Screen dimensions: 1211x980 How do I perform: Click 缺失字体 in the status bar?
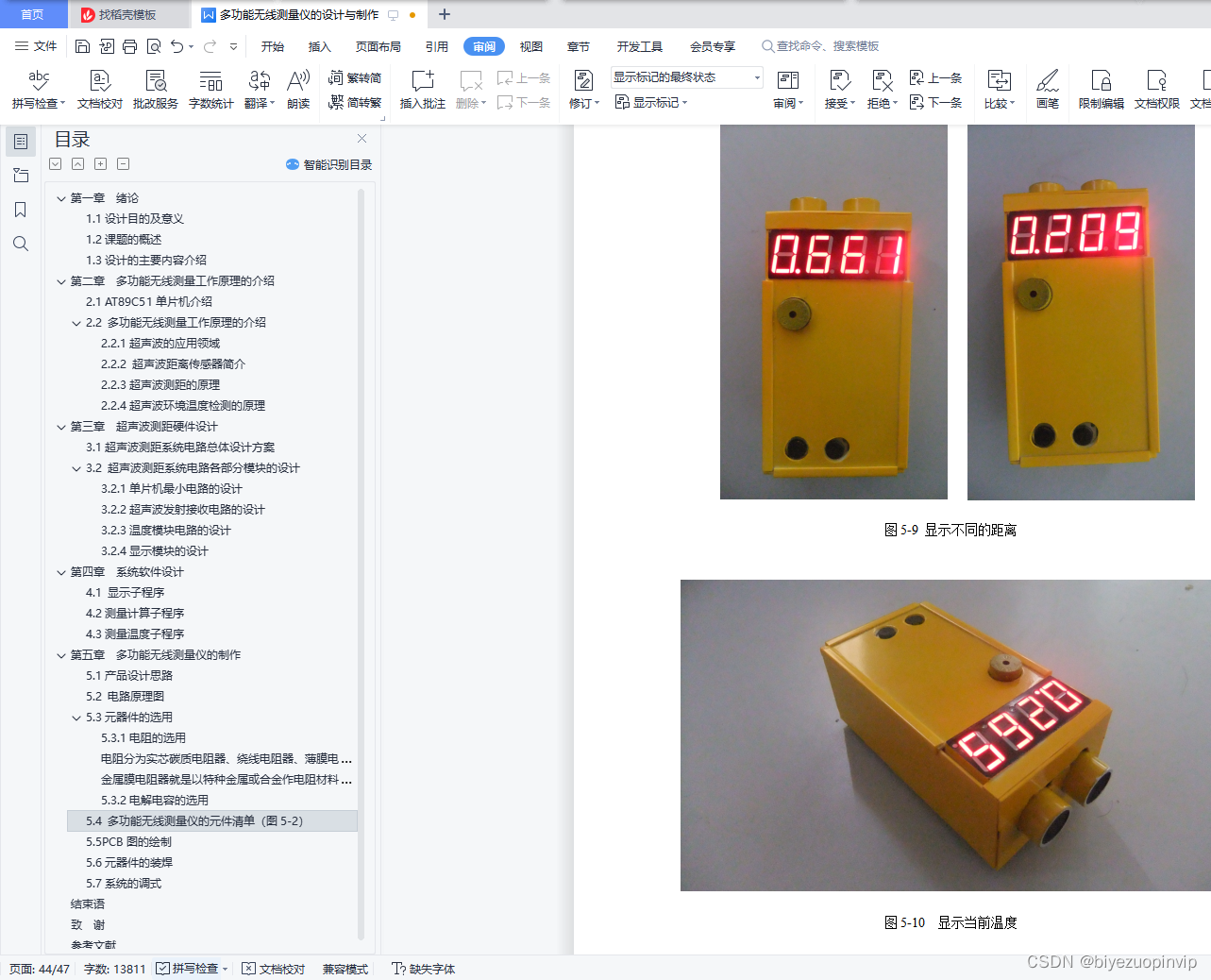[430, 969]
